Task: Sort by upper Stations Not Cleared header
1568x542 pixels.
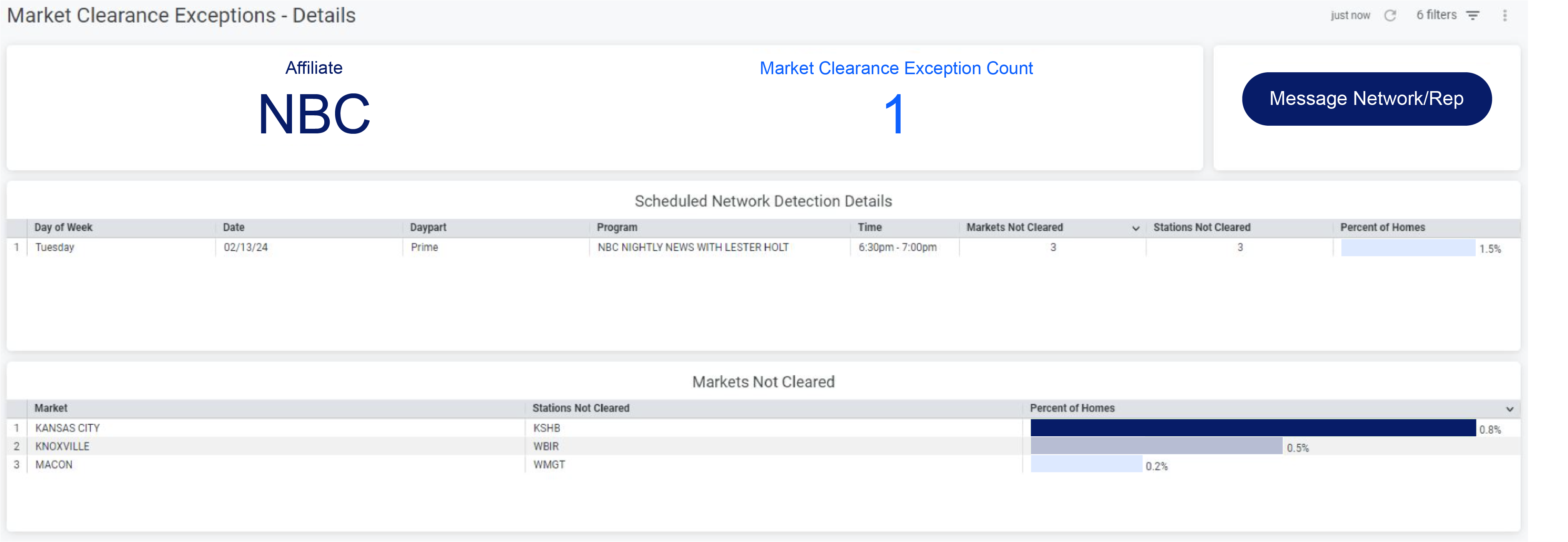Action: [1201, 227]
